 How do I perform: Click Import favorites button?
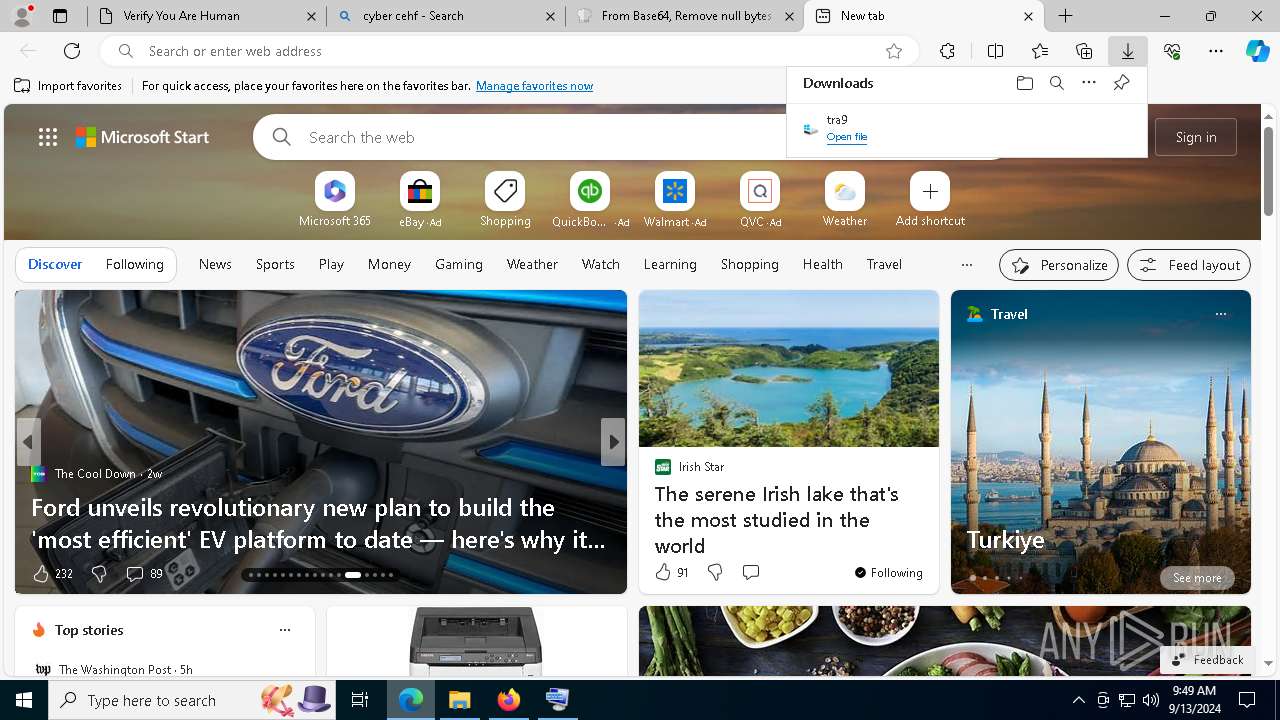(68, 86)
